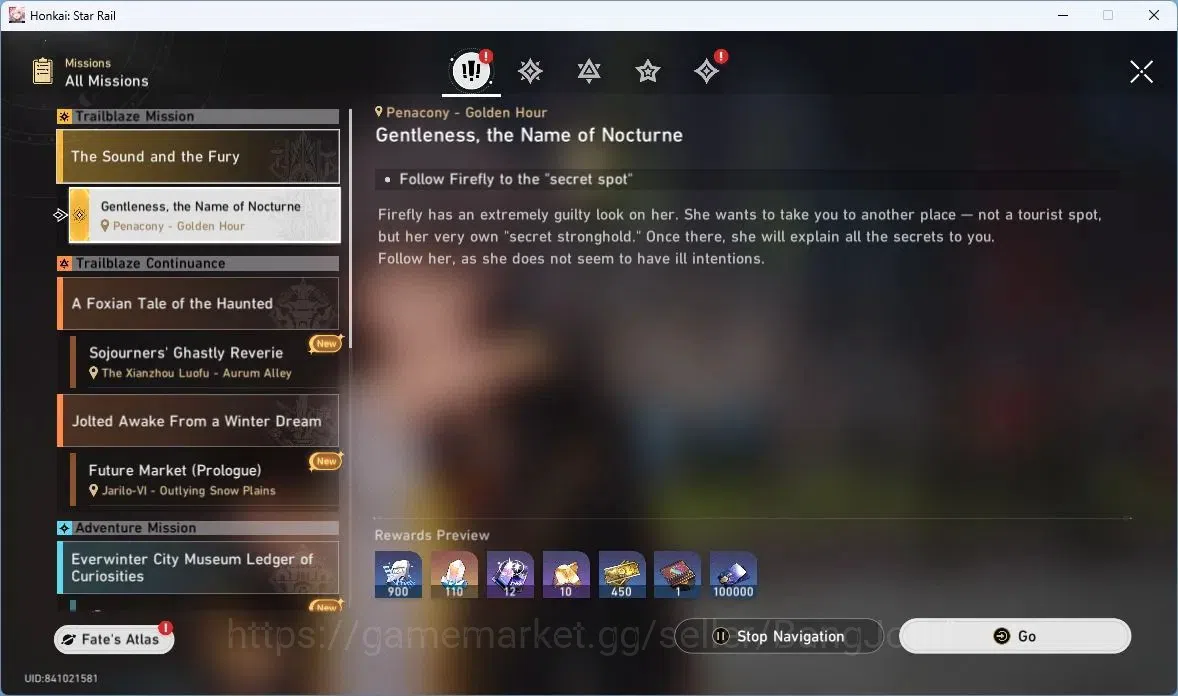Viewport: 1178px width, 696px height.
Task: Select The Sound and the Fury mission
Action: coord(198,156)
